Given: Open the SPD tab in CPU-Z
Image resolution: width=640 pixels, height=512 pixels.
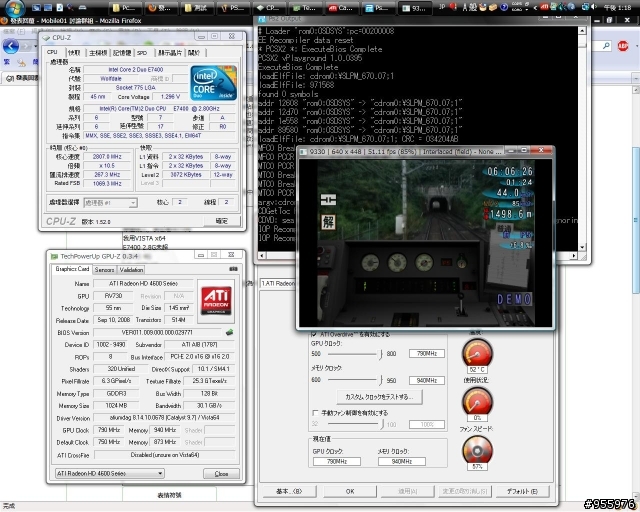Looking at the screenshot, I should click(142, 53).
